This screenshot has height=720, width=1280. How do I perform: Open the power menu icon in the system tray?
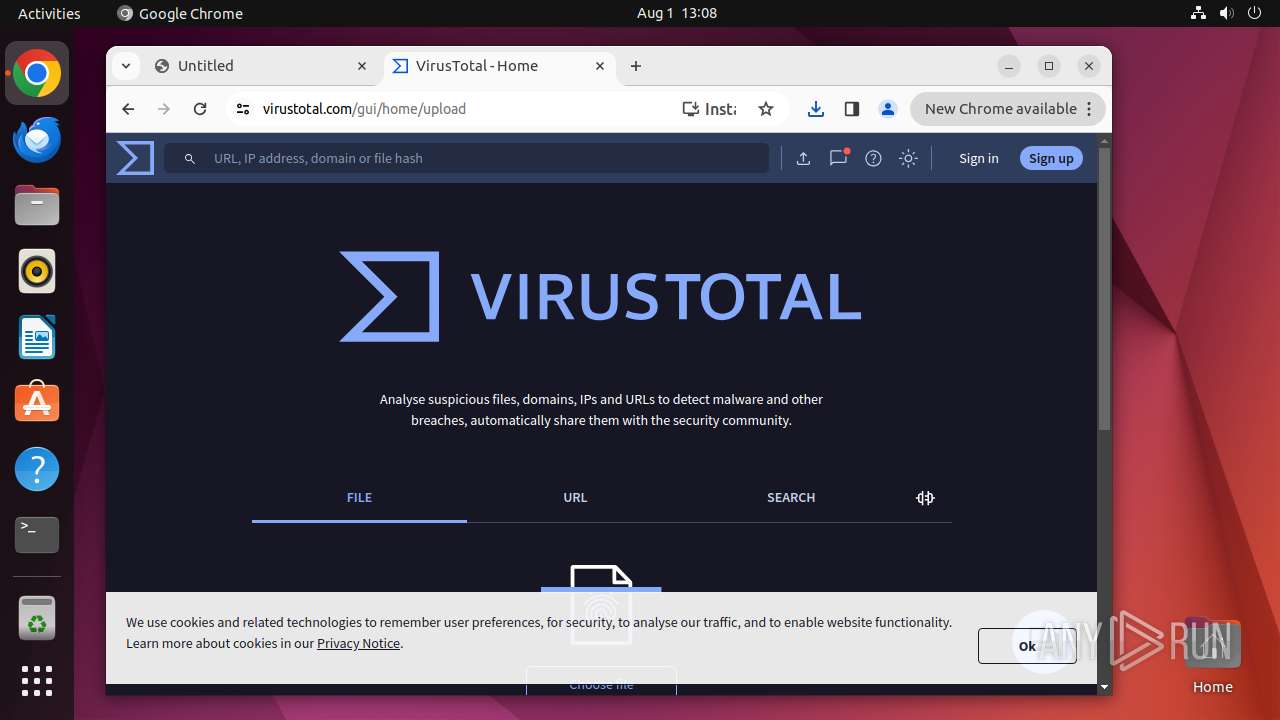(x=1254, y=13)
